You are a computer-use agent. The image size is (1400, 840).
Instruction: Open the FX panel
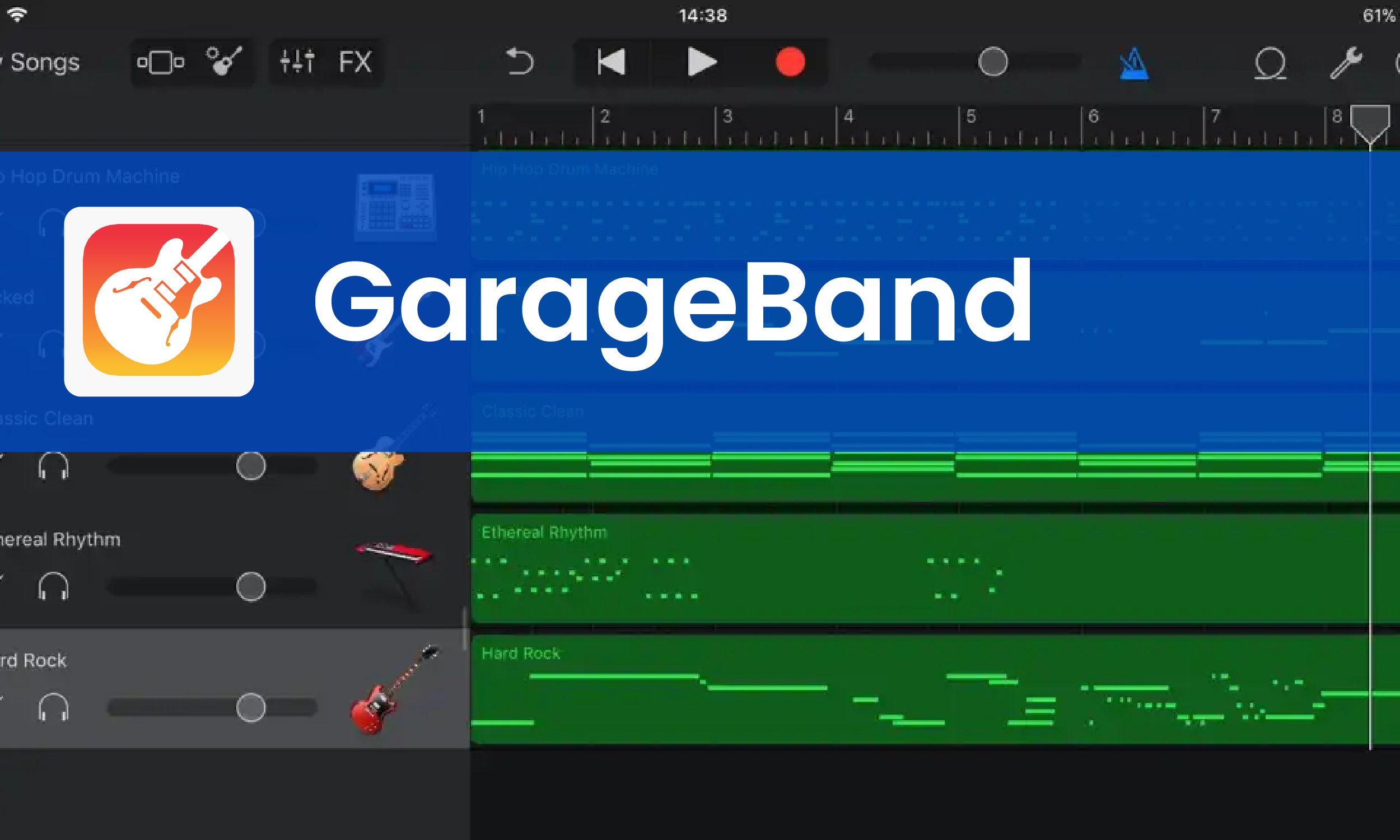coord(355,62)
